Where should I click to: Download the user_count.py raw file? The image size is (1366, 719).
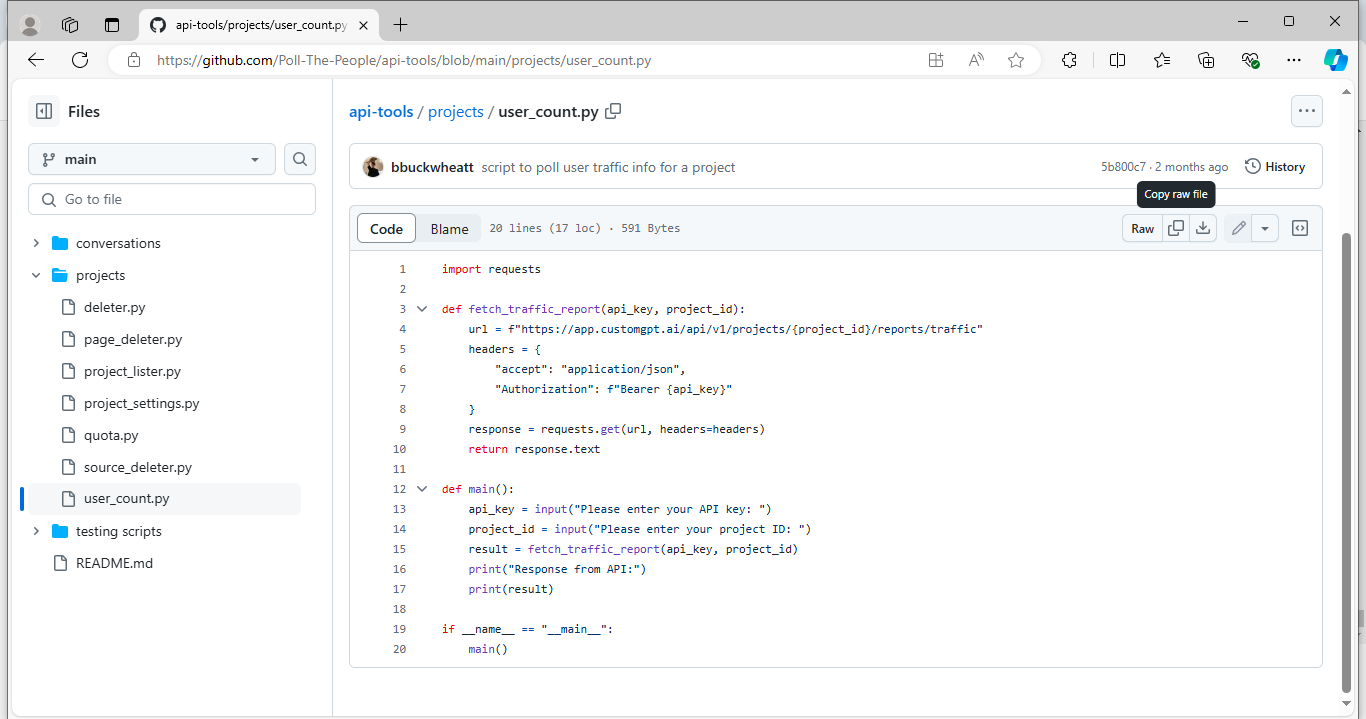pos(1203,227)
